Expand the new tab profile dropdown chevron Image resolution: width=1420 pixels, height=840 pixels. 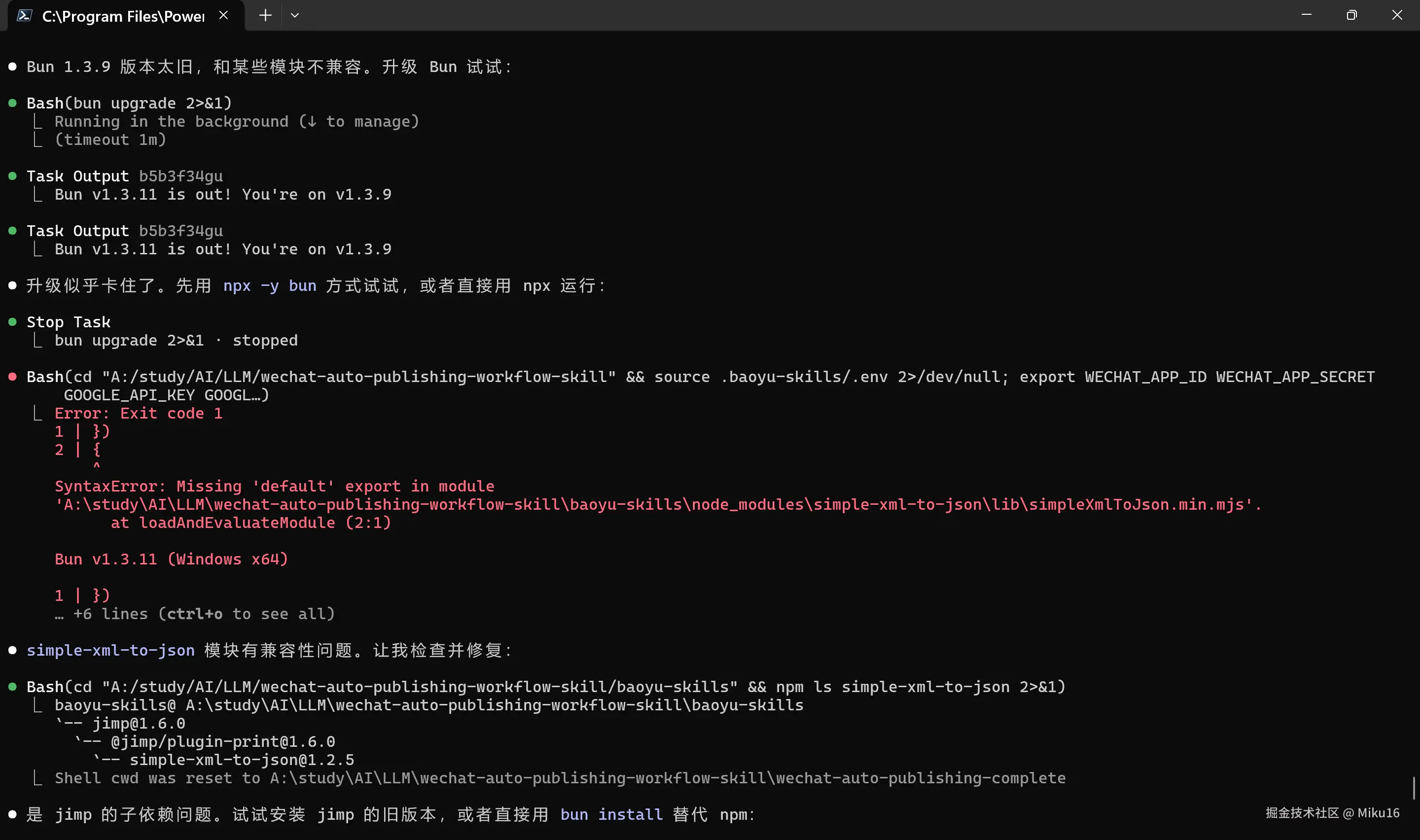tap(294, 15)
